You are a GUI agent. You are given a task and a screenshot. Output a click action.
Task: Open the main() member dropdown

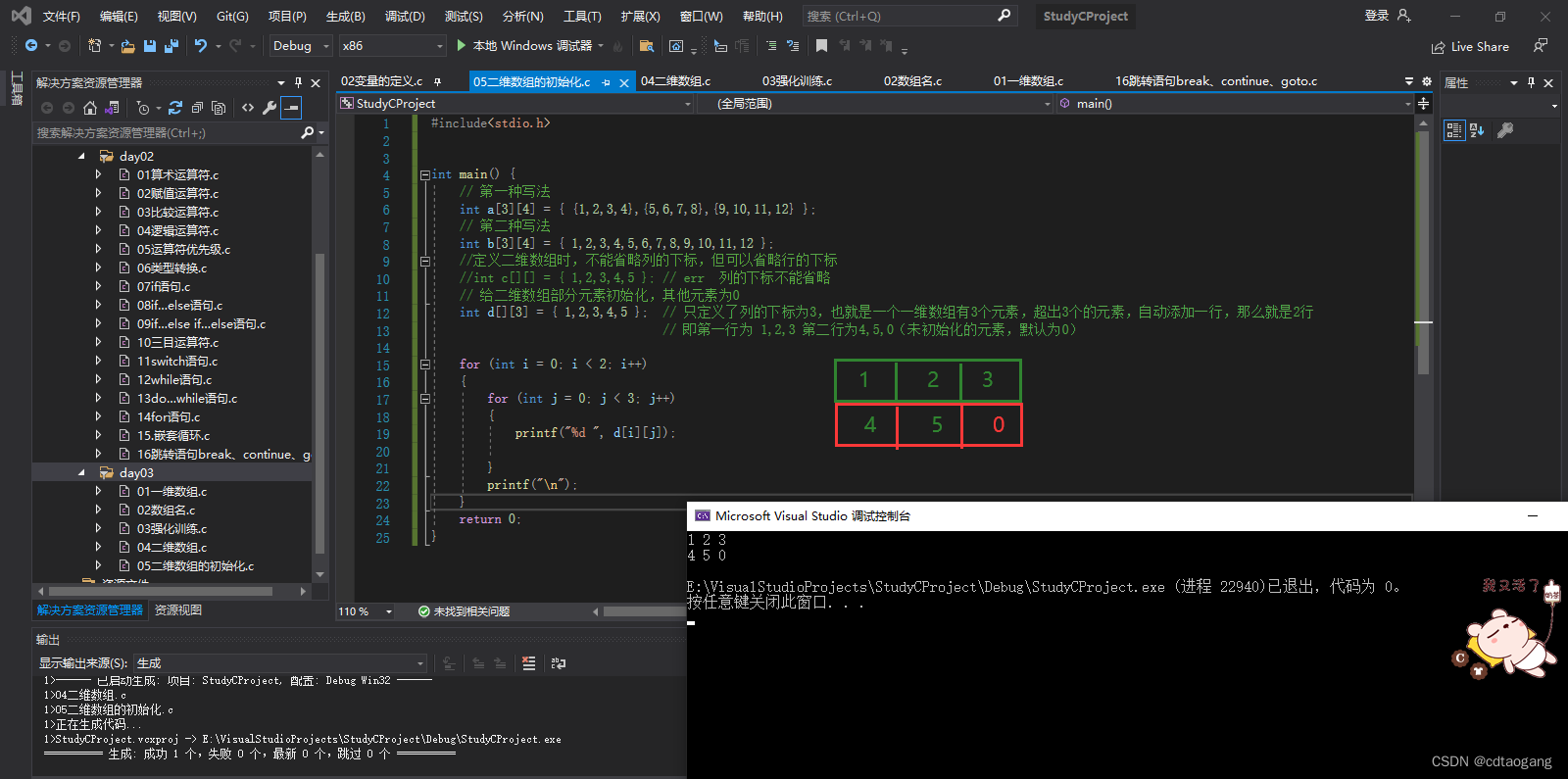pyautogui.click(x=1236, y=104)
